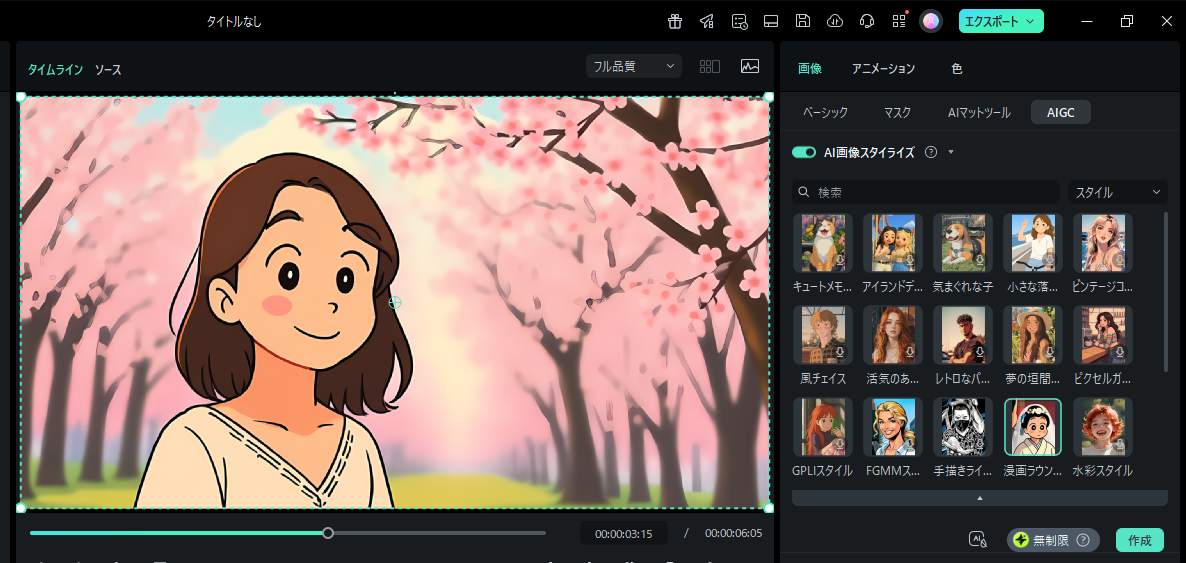Click the 作成 create button
The image size is (1186, 563).
click(1139, 540)
